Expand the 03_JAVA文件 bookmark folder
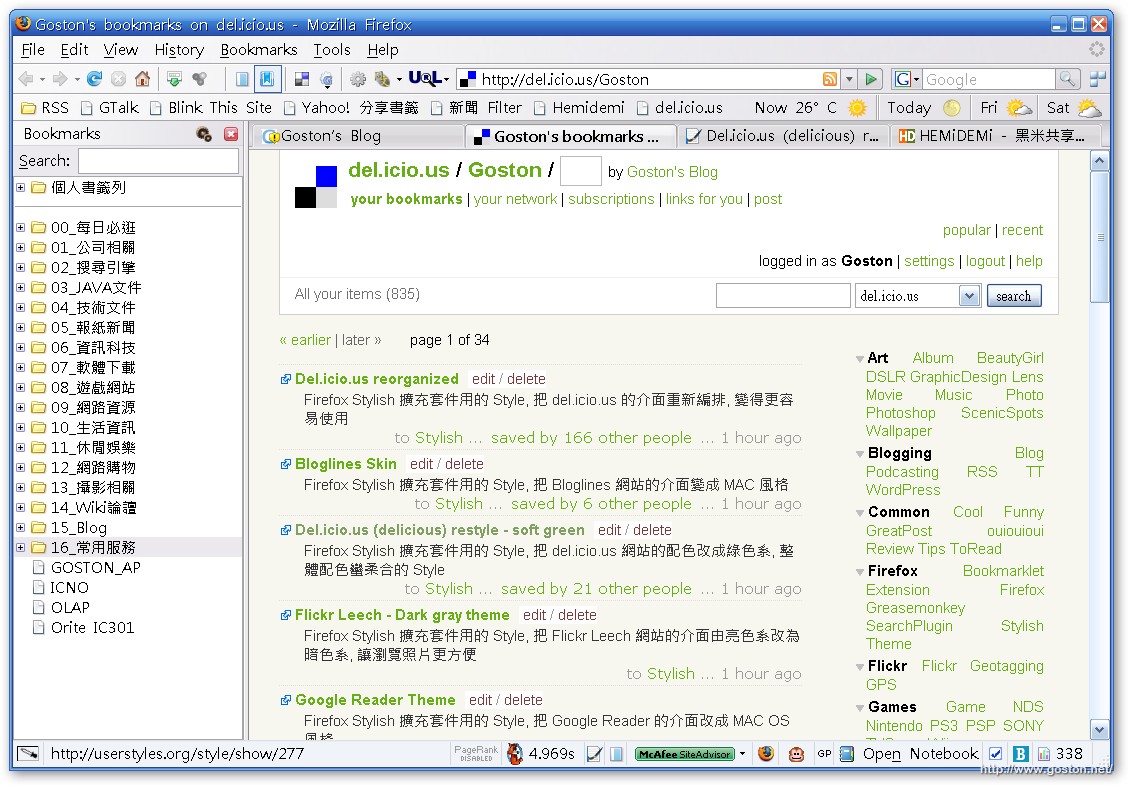 [x=21, y=287]
